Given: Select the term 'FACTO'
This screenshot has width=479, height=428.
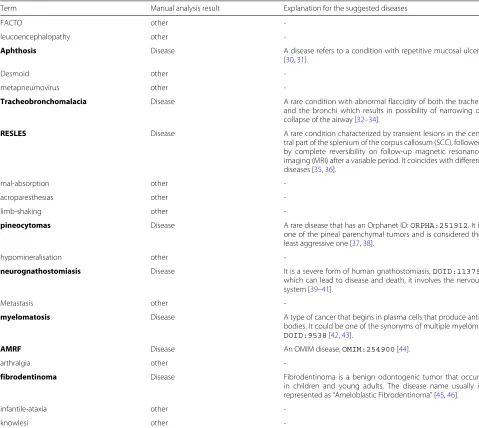Looking at the screenshot, I should pos(11,23).
